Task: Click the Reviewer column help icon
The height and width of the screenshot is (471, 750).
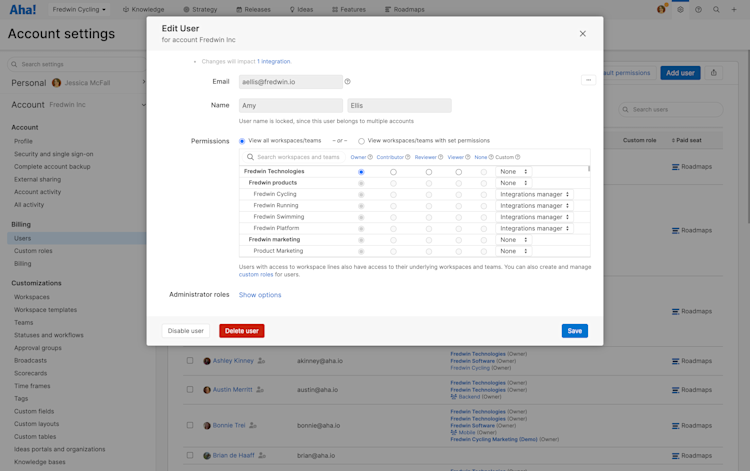Action: click(441, 157)
